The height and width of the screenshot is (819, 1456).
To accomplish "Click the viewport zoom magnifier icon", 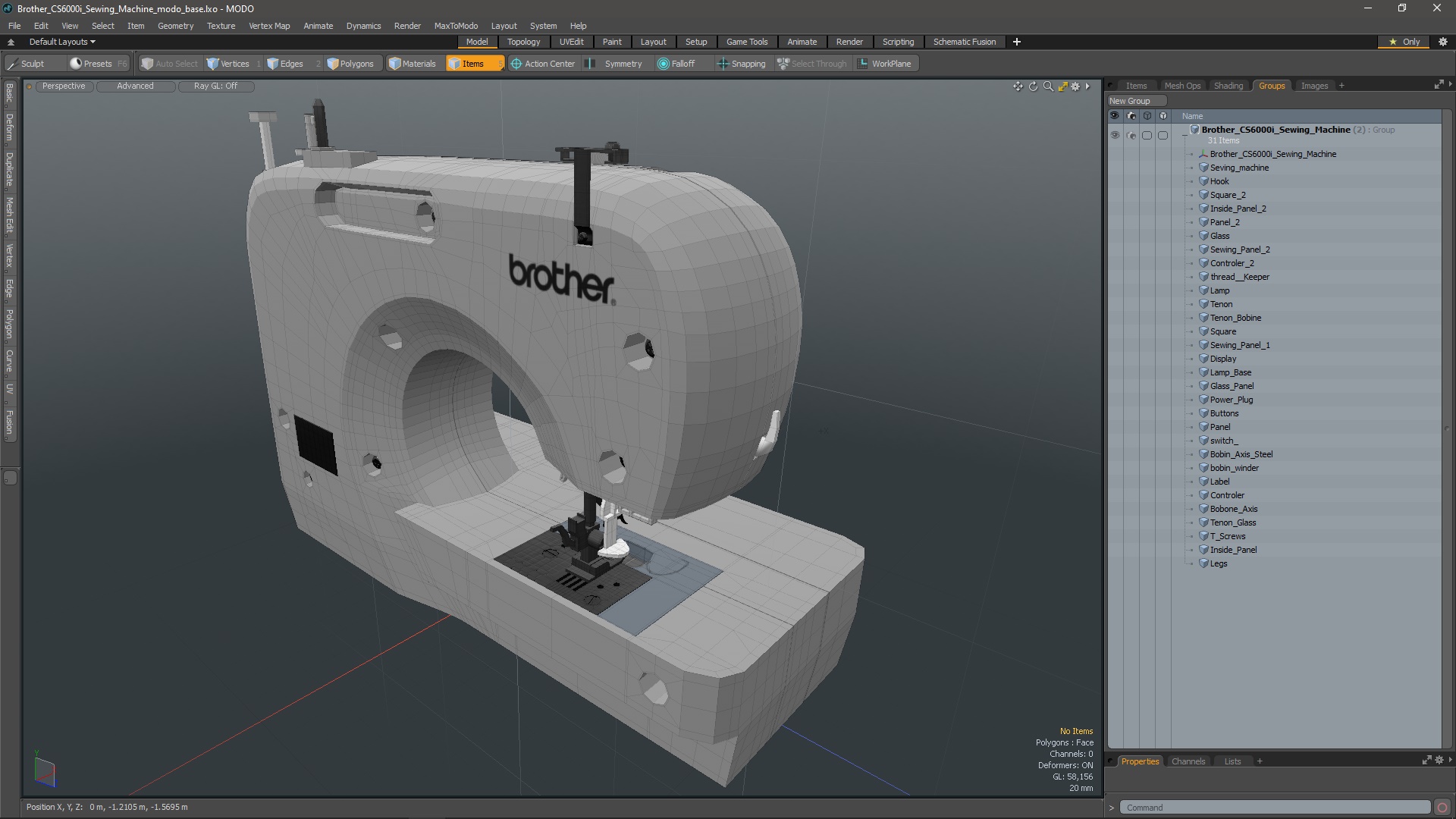I will pos(1048,86).
